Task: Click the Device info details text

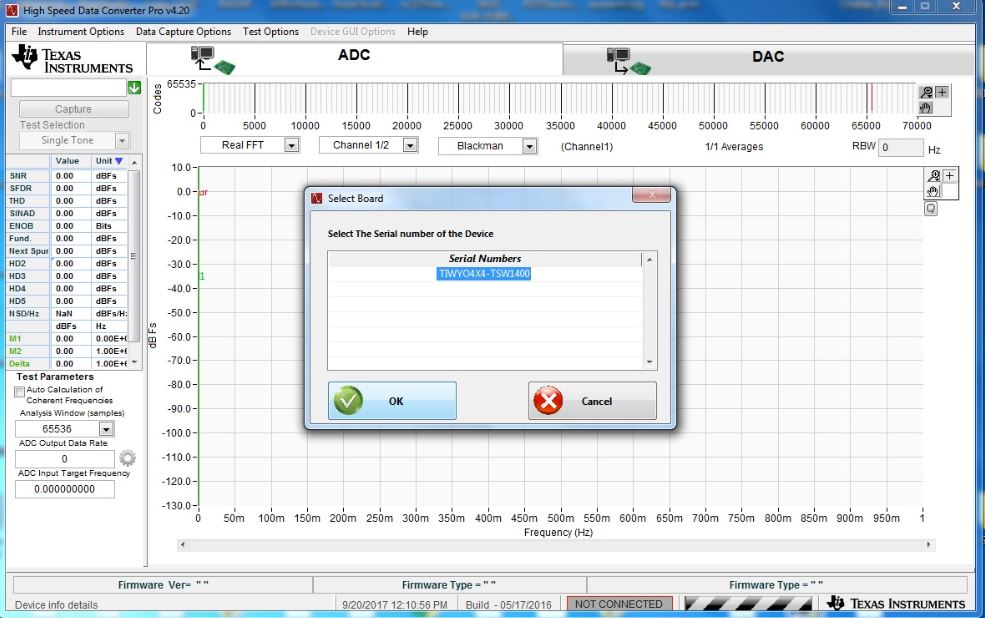Action: coord(57,605)
